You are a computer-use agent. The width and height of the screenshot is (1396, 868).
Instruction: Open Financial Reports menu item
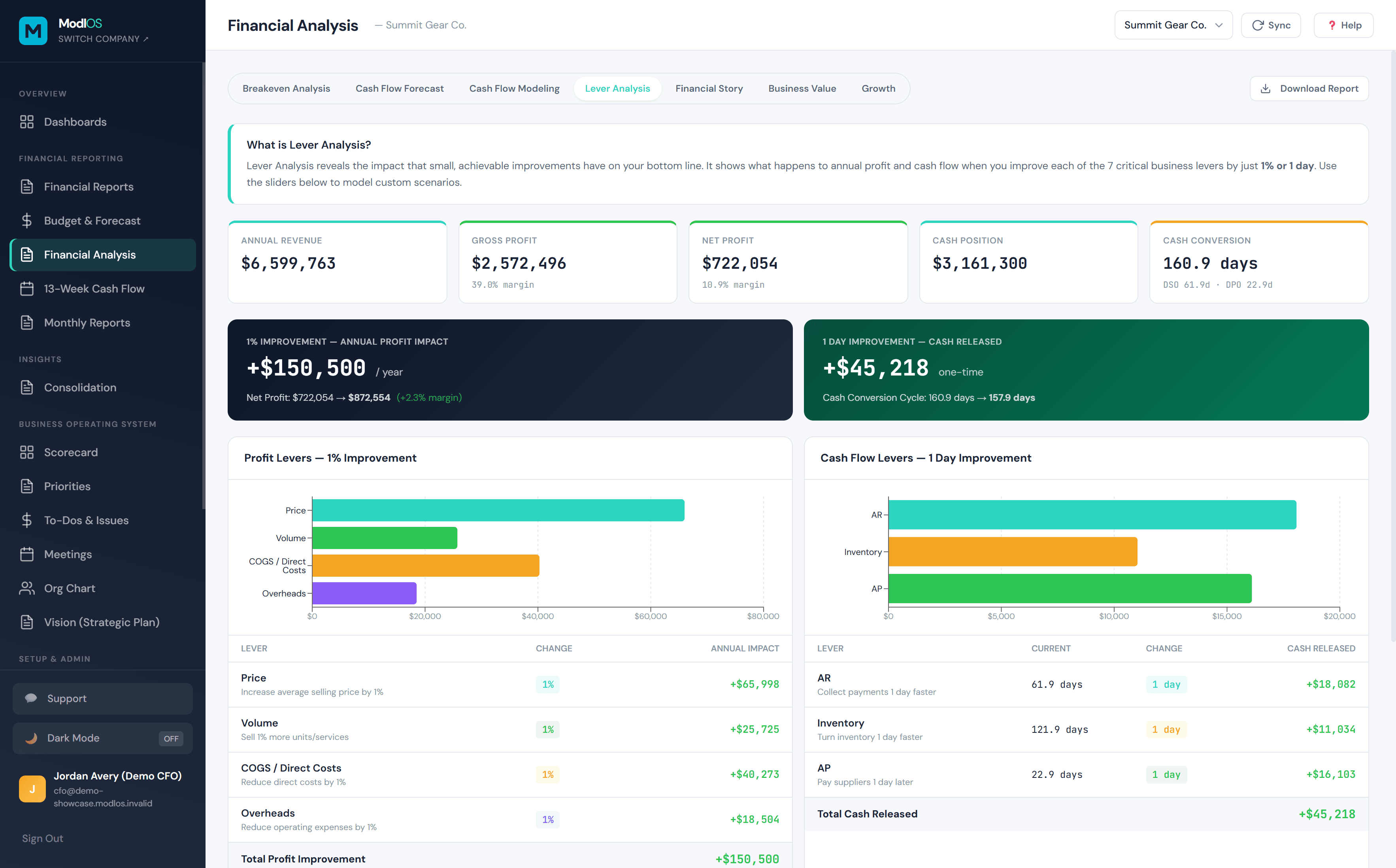(103, 187)
